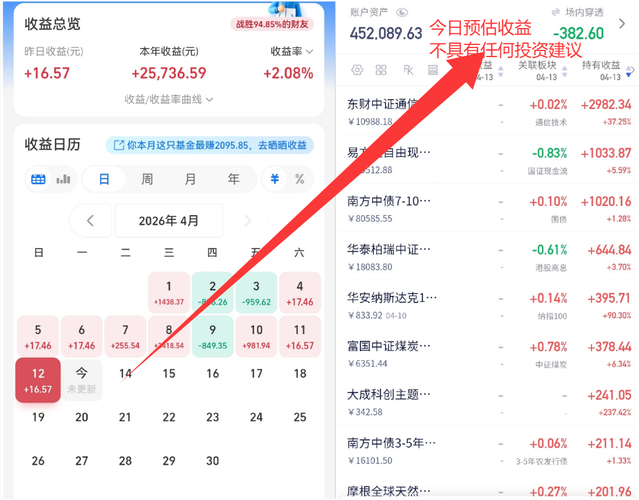The width and height of the screenshot is (639, 500).
Task: Tap 中证煤炭 sector label
Action: coord(551,365)
